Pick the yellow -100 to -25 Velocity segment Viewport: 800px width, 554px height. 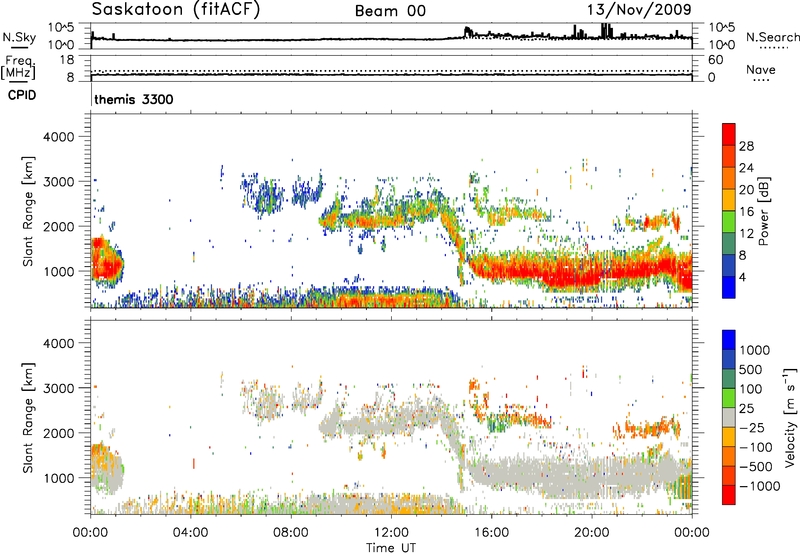click(729, 437)
